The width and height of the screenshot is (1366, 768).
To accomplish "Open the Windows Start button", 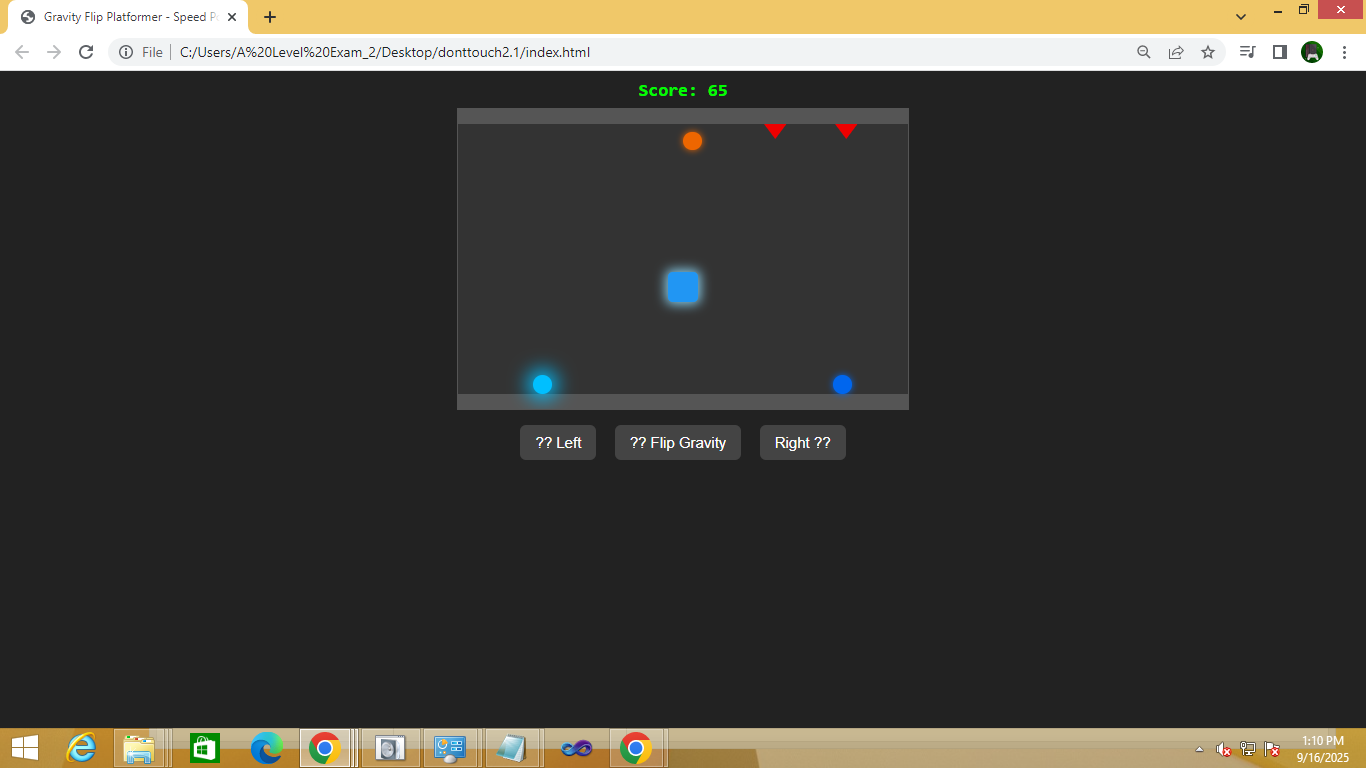I will [x=24, y=747].
